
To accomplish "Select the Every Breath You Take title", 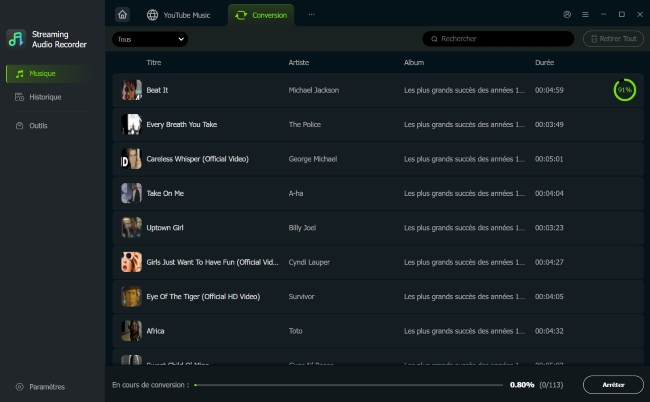I will tap(182, 124).
